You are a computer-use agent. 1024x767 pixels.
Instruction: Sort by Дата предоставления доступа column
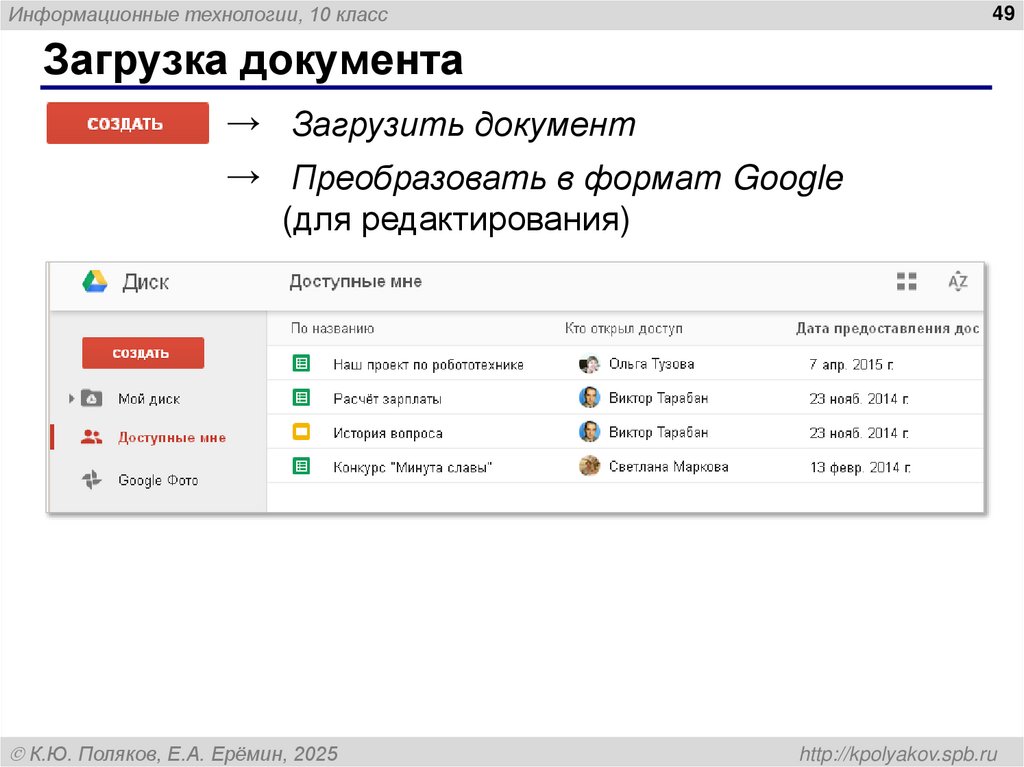tap(886, 328)
